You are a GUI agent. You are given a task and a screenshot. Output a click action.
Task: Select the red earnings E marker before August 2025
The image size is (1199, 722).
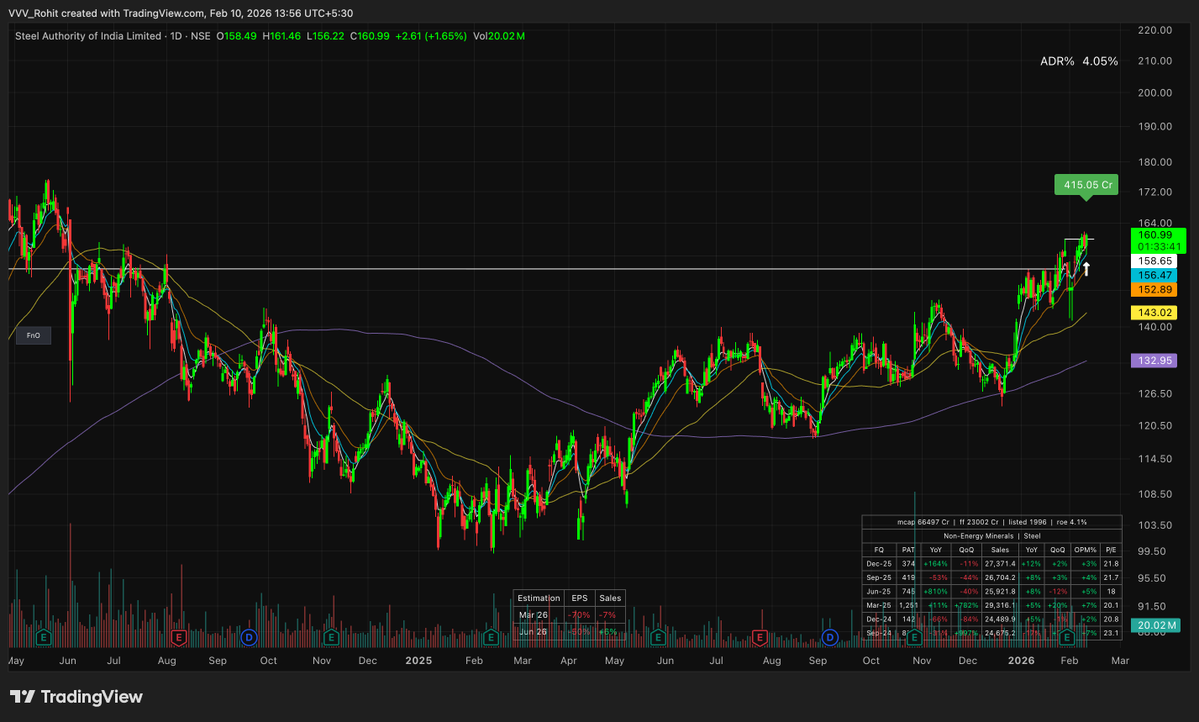point(759,637)
